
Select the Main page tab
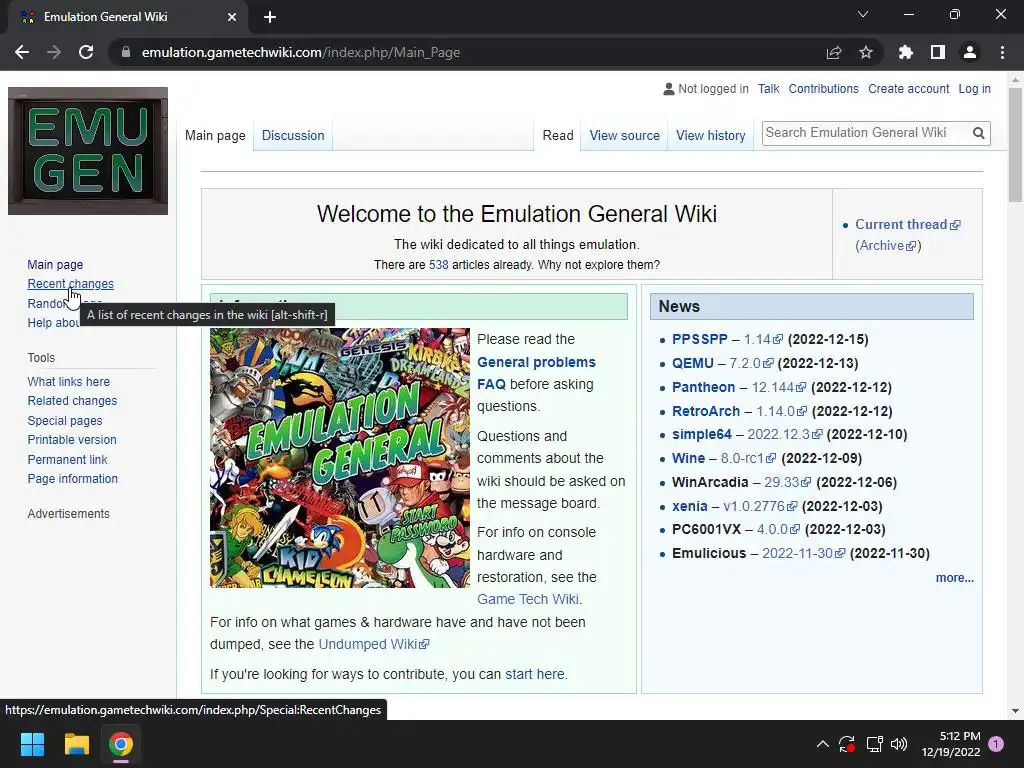point(215,136)
